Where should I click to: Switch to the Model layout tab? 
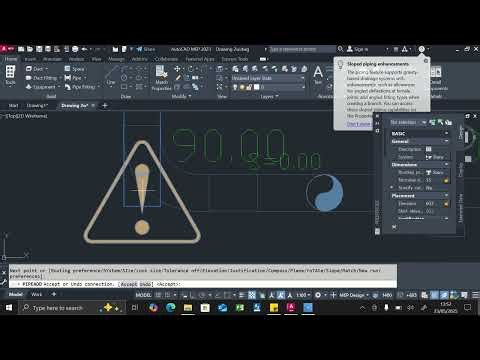(x=16, y=294)
